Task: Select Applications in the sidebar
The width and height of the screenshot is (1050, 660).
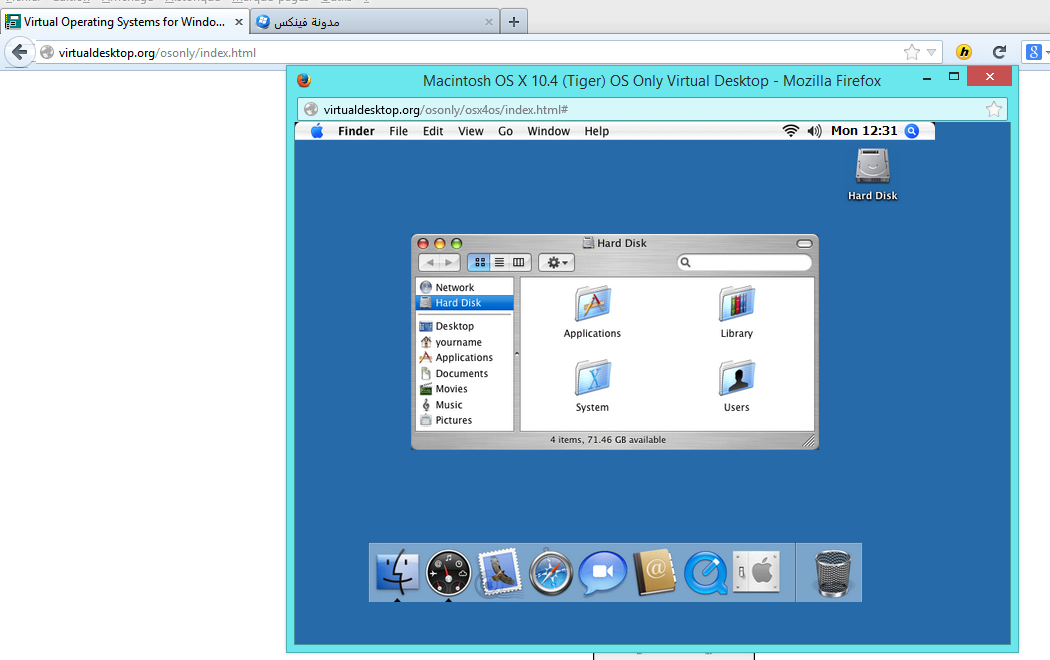Action: coord(465,357)
